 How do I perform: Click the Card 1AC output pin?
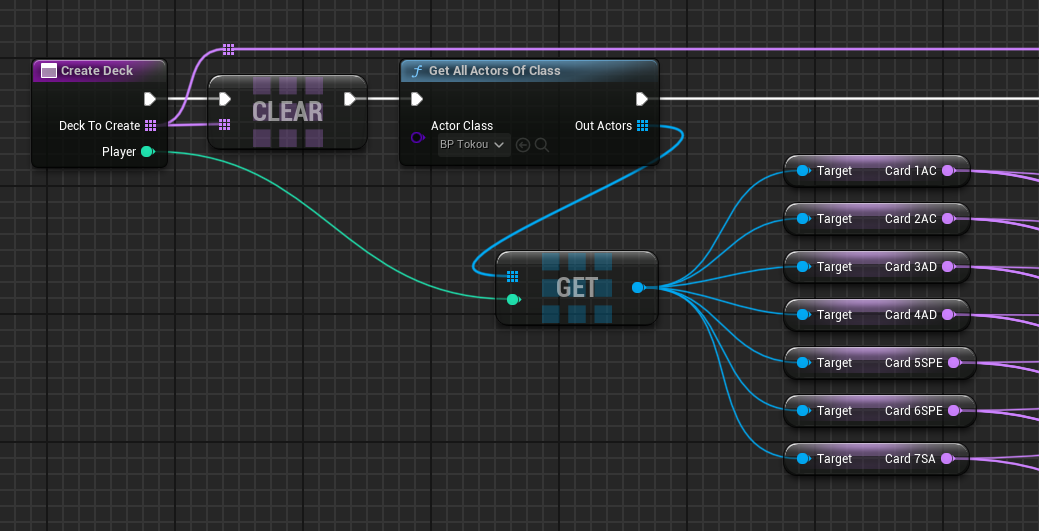948,171
